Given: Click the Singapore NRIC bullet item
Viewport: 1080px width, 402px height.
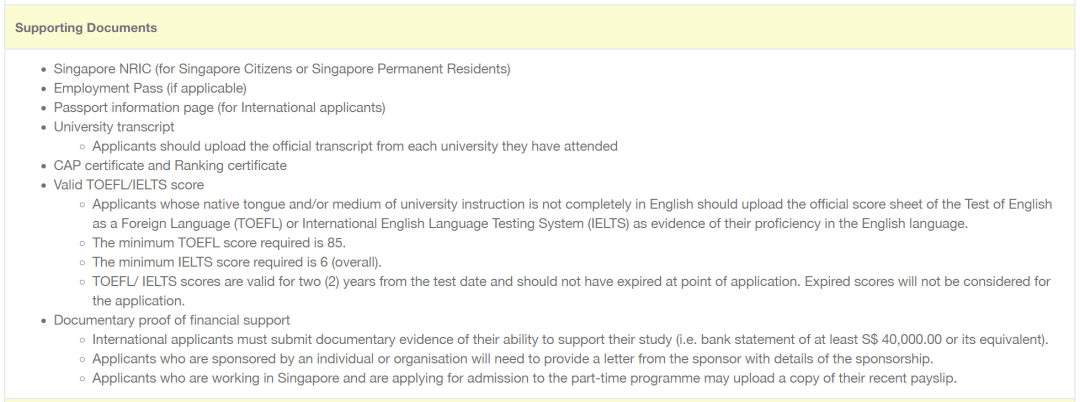Looking at the screenshot, I should [x=282, y=69].
